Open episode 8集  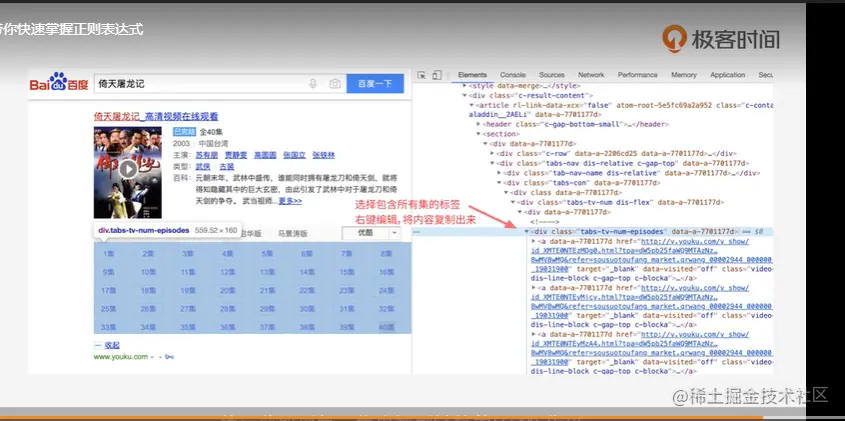(x=386, y=253)
